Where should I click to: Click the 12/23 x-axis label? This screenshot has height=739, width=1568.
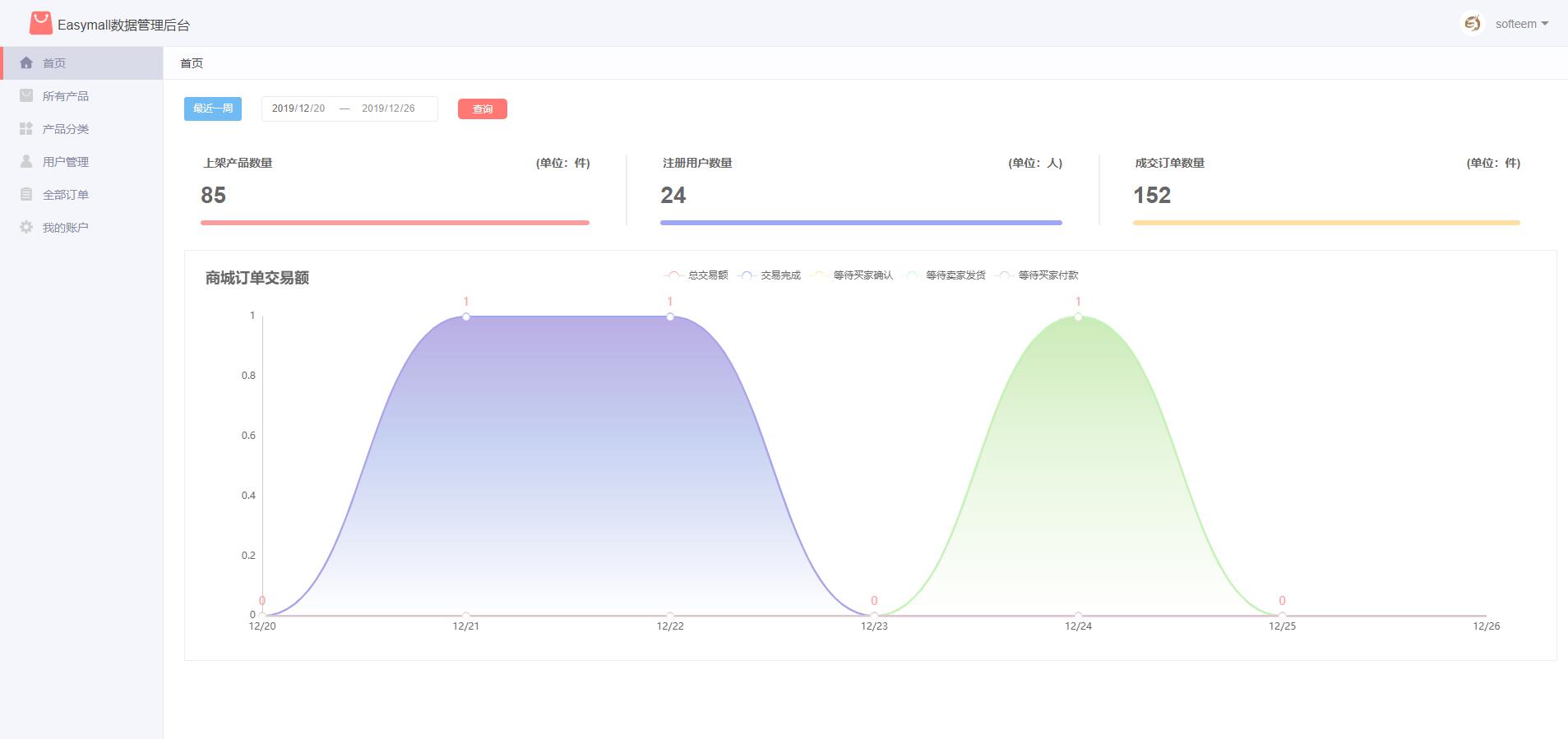(x=874, y=626)
